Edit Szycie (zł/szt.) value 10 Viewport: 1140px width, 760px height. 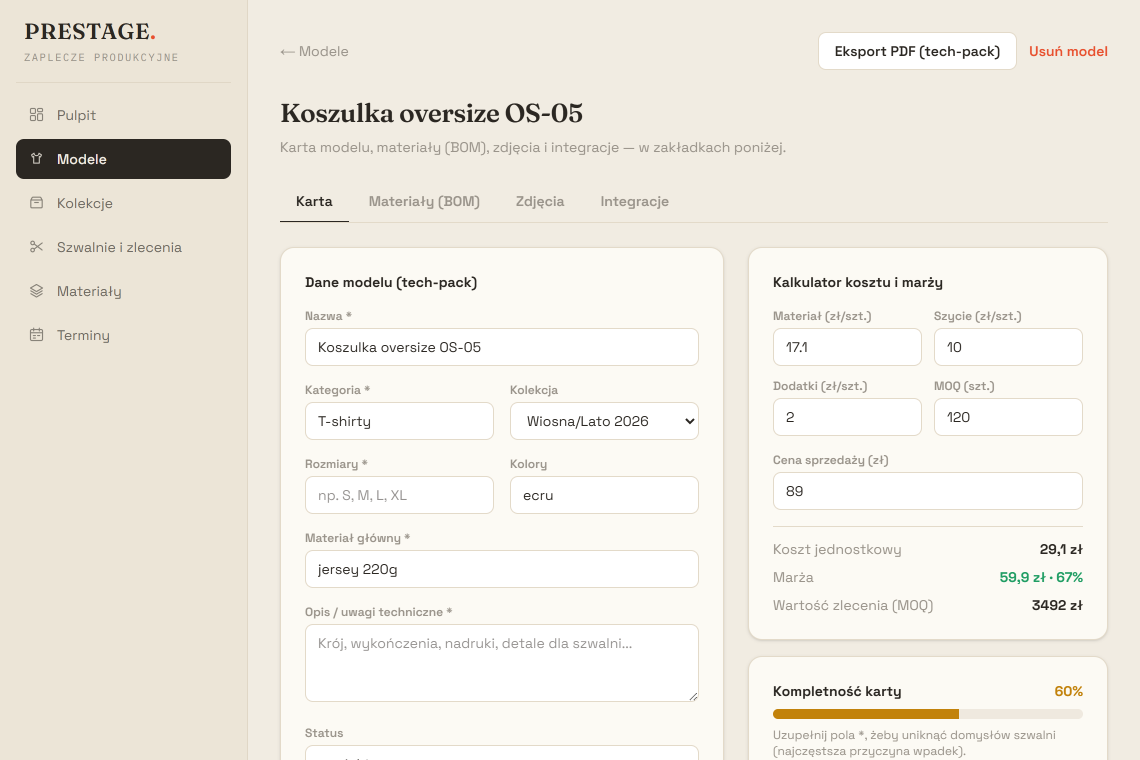(1008, 347)
